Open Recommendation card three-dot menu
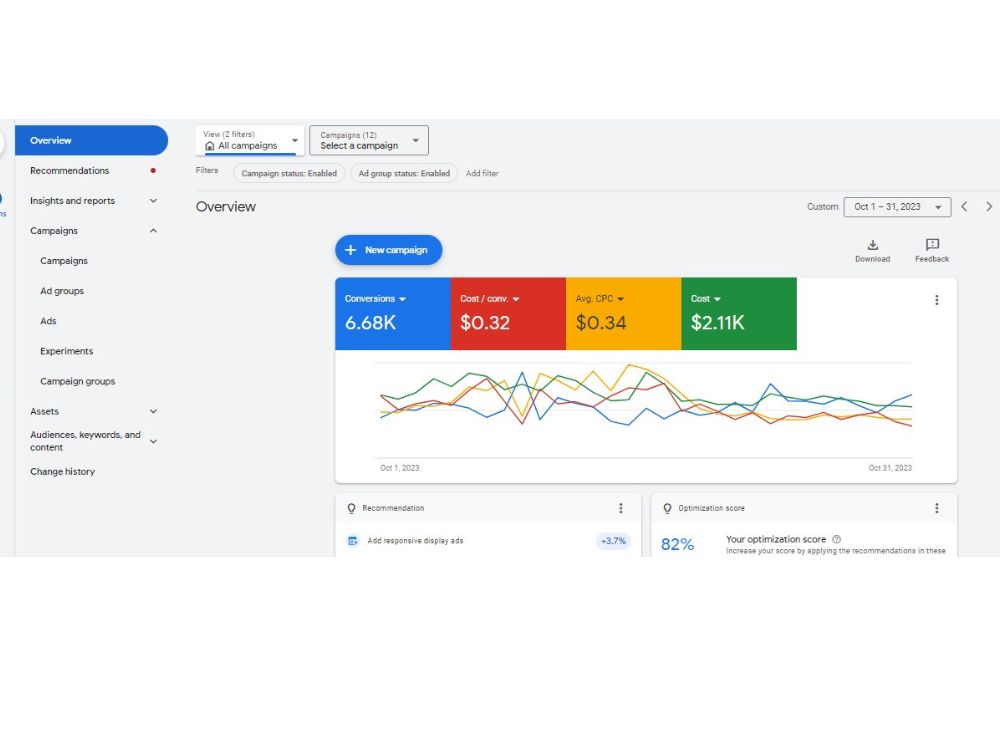1000x750 pixels. [621, 508]
